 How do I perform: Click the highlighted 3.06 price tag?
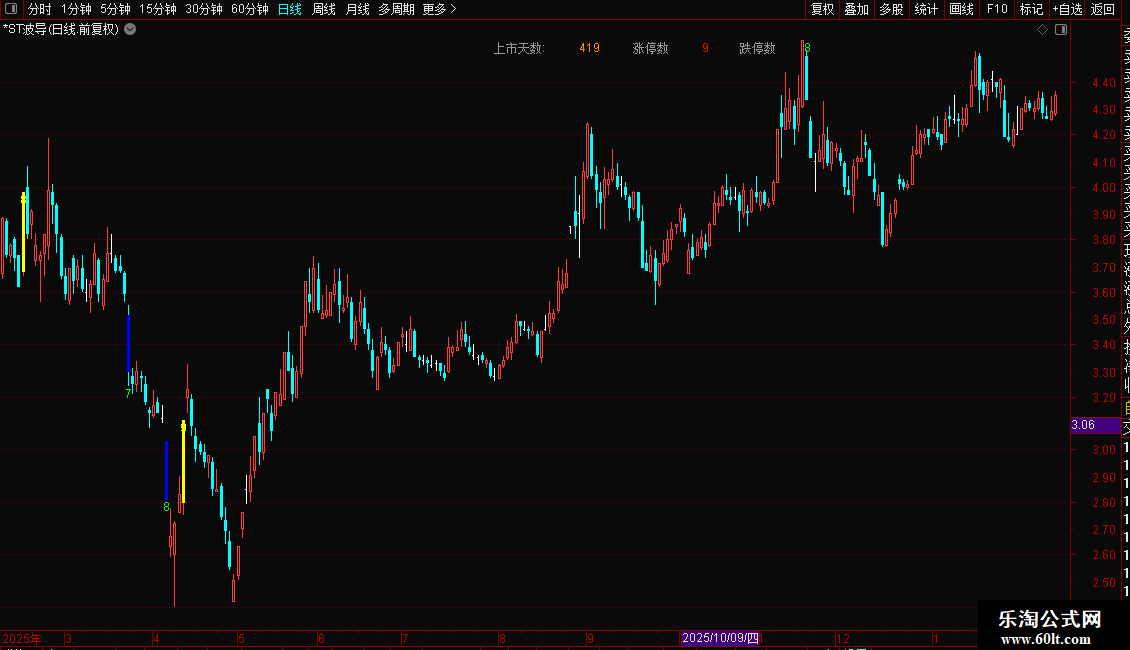pos(1095,425)
